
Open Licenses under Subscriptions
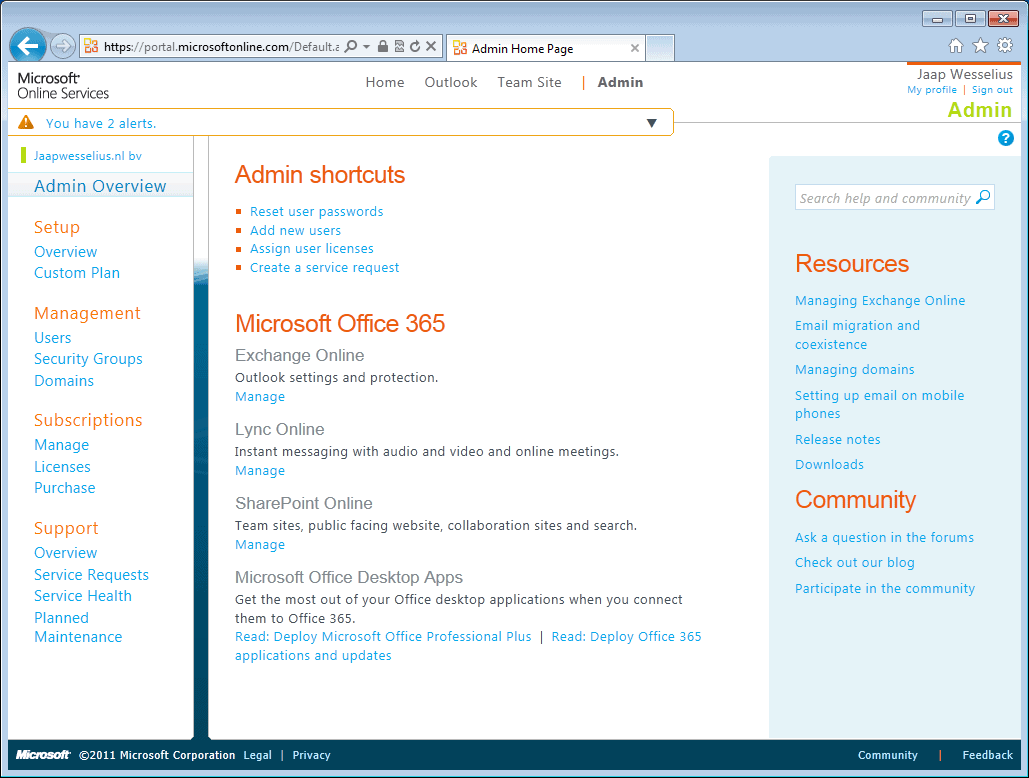62,467
